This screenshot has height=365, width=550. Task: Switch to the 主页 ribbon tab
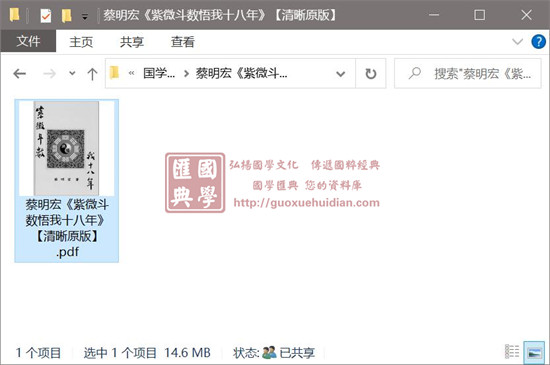click(81, 42)
